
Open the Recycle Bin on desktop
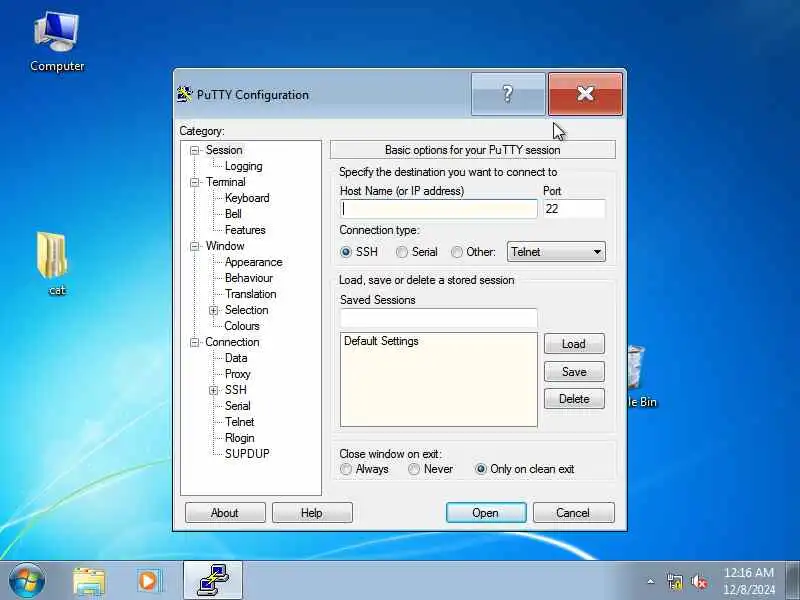(642, 377)
